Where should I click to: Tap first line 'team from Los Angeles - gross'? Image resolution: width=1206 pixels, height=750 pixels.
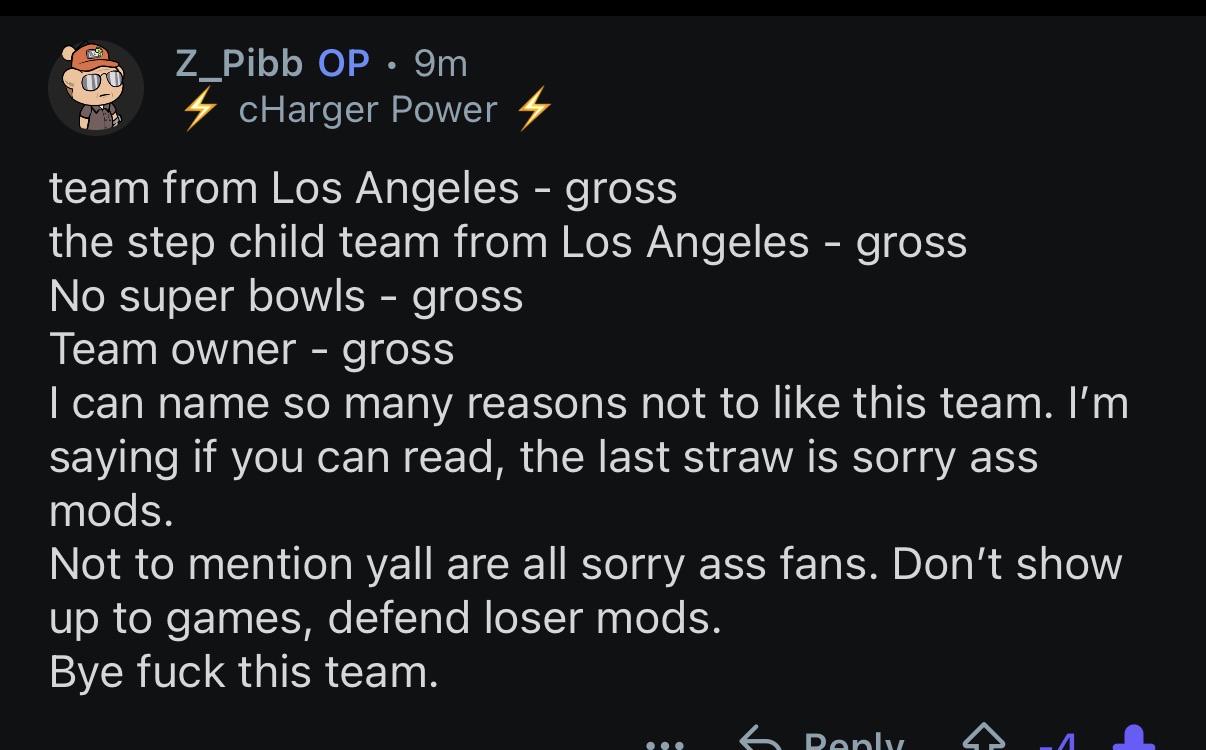click(363, 188)
